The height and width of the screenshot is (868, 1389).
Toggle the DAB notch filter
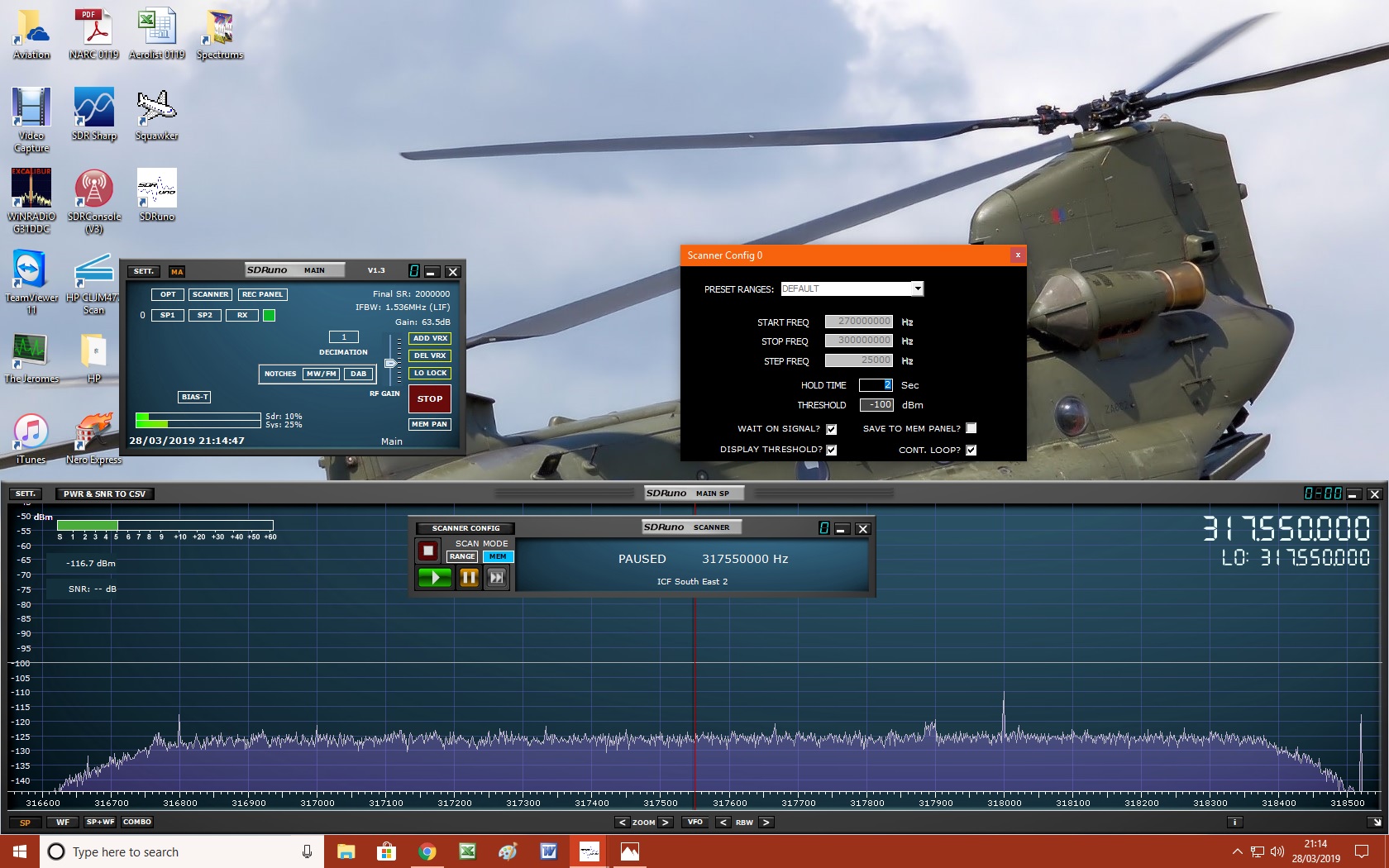click(358, 374)
